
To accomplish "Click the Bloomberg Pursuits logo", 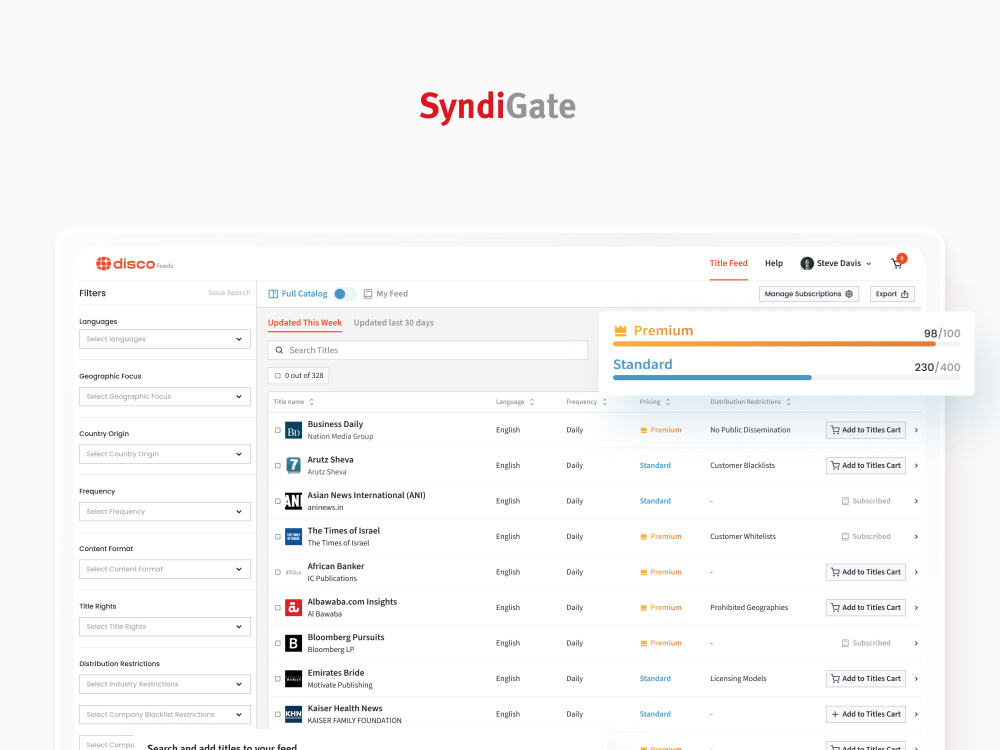I will [293, 643].
